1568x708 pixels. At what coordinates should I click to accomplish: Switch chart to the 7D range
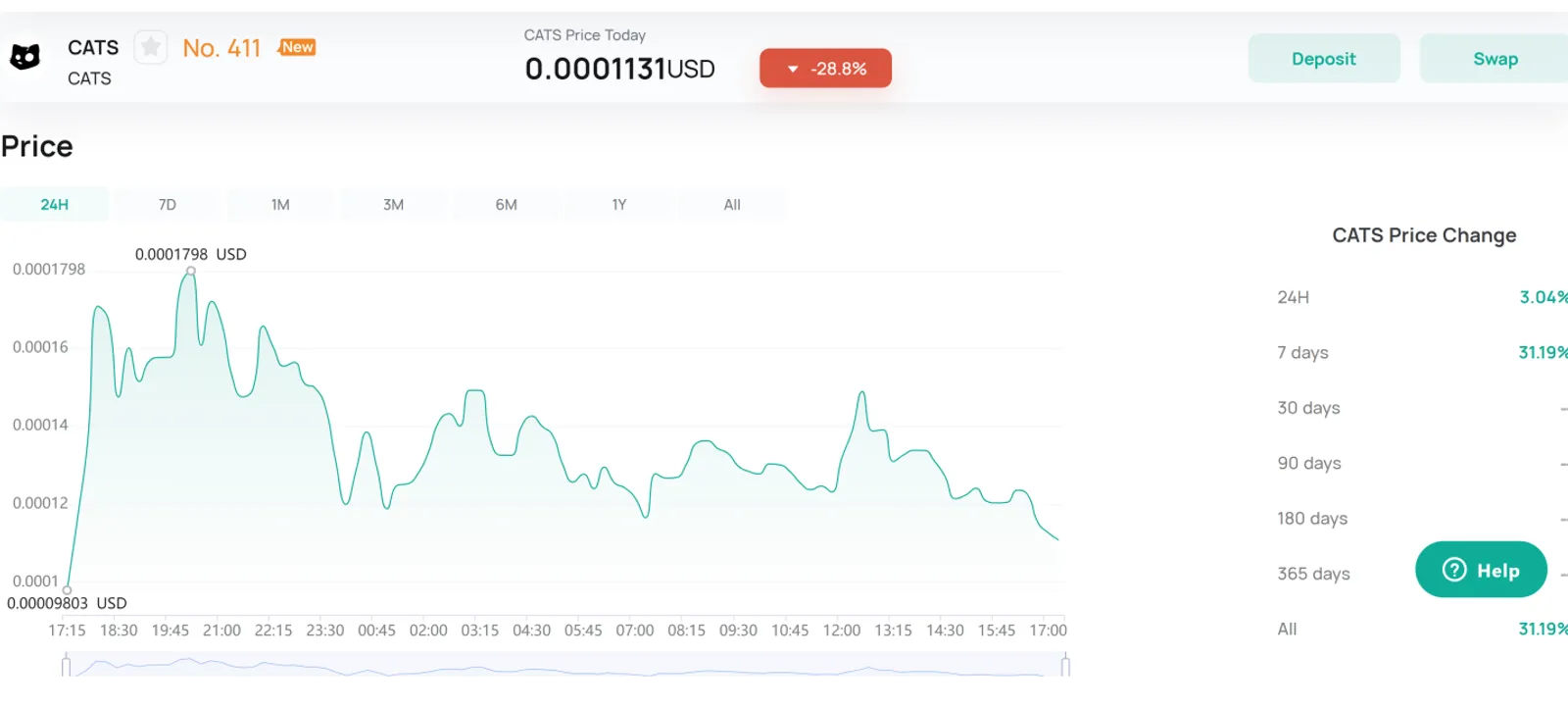click(x=168, y=205)
